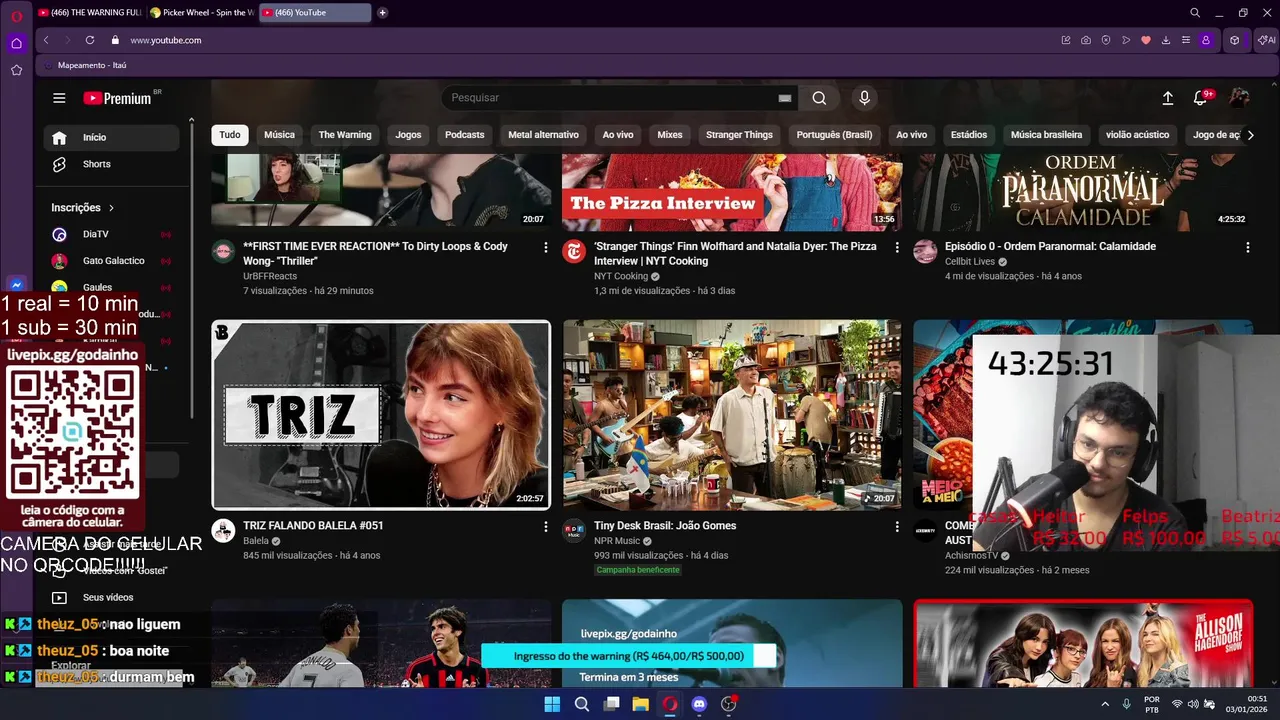Switch to THE WARNING FULL browser tab
Image resolution: width=1280 pixels, height=720 pixels.
pos(90,13)
